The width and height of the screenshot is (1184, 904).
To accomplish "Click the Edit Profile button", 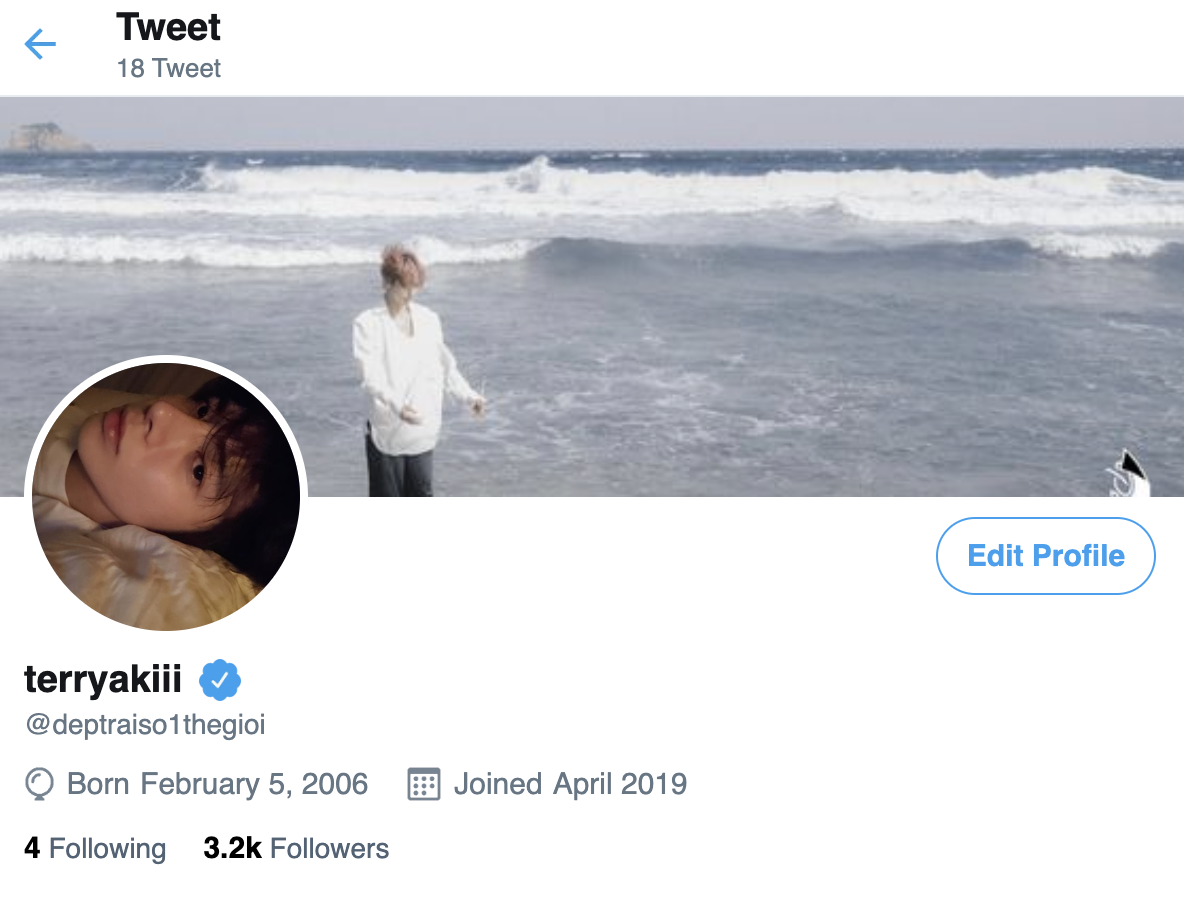I will pos(1046,556).
